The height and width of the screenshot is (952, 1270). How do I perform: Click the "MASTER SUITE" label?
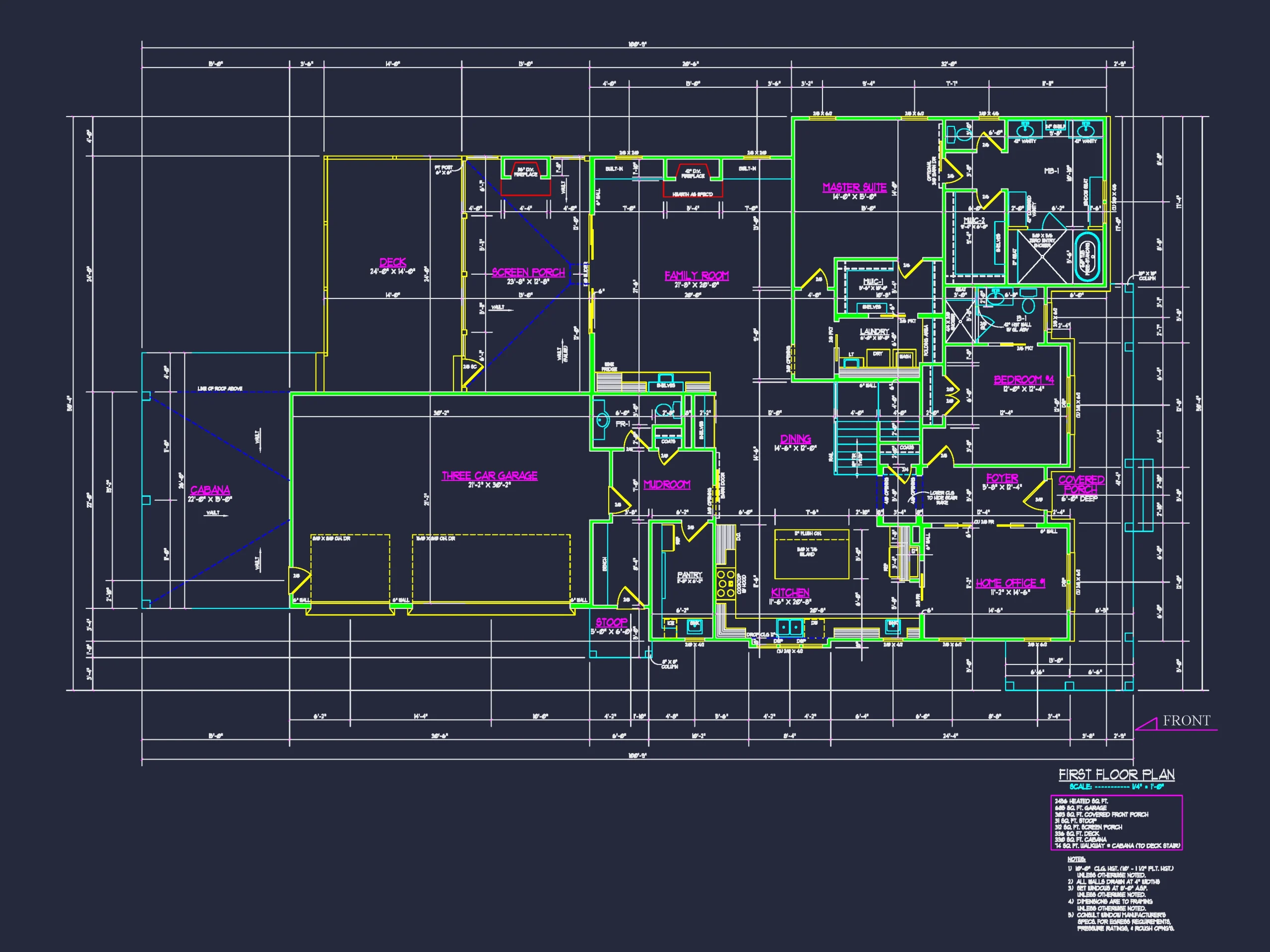click(x=854, y=187)
